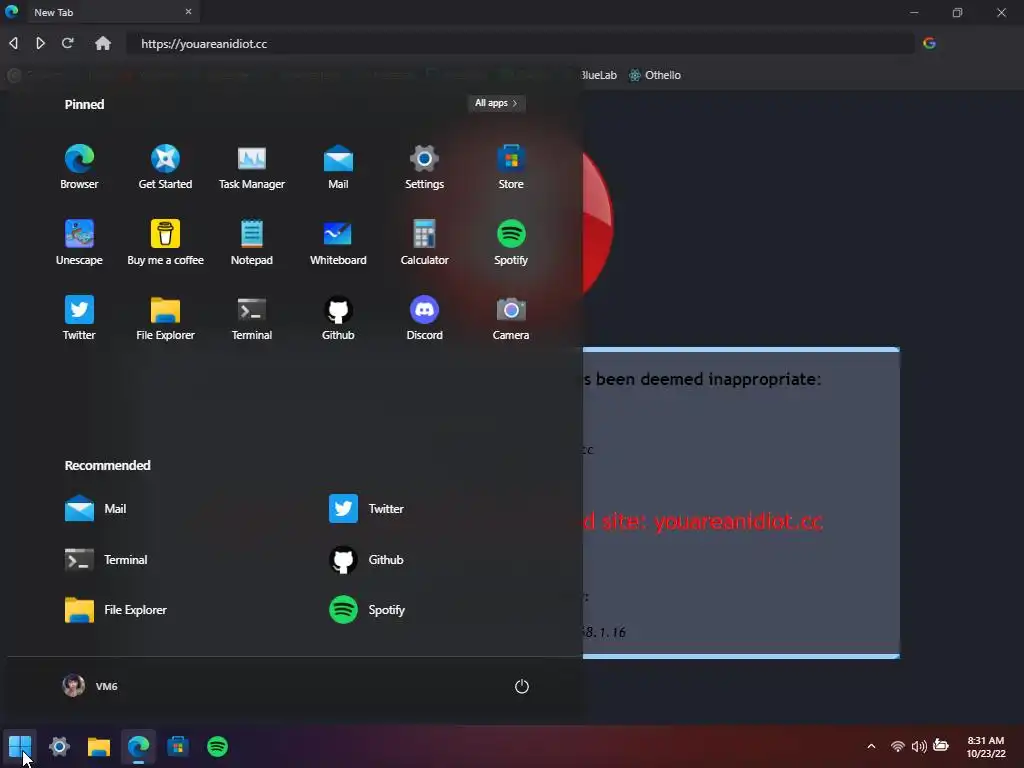Switch to the browser on taskbar
The width and height of the screenshot is (1024, 768).
tap(138, 746)
